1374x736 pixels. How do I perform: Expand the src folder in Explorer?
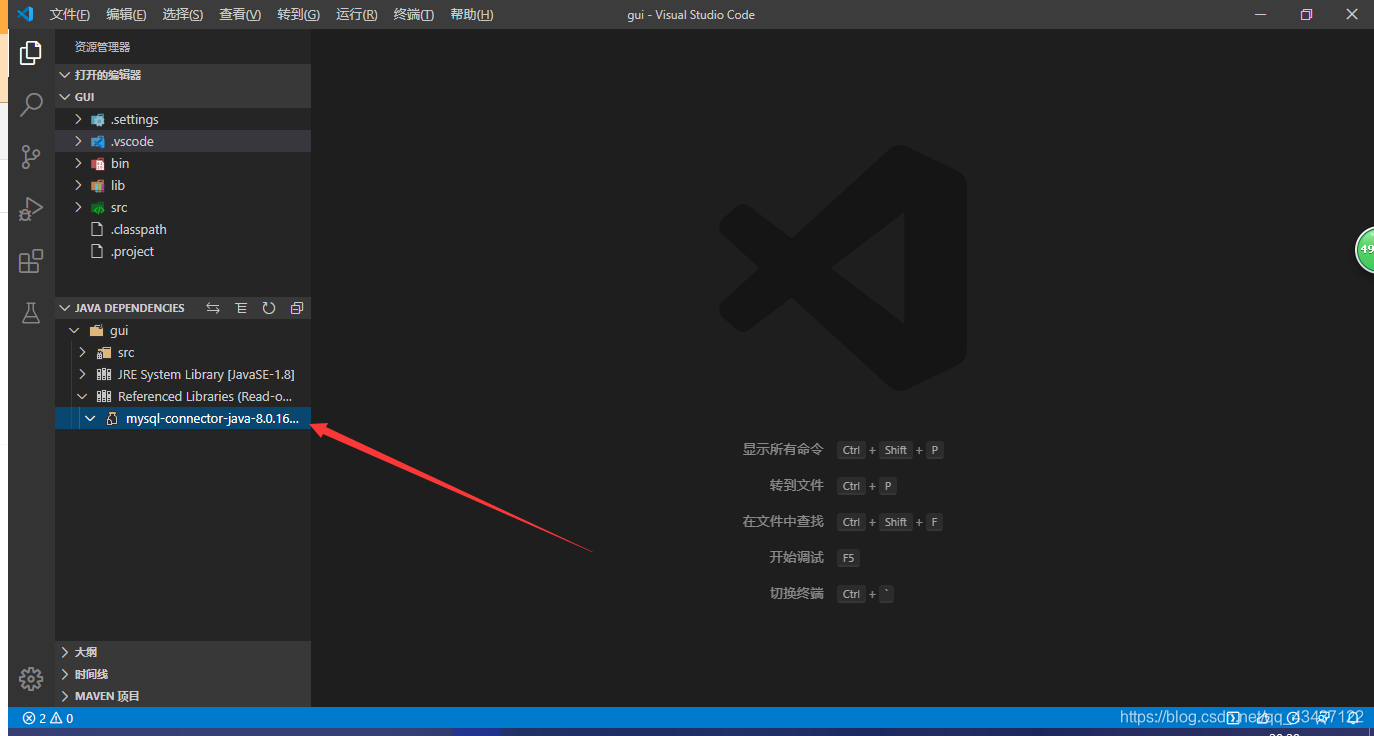(x=183, y=207)
